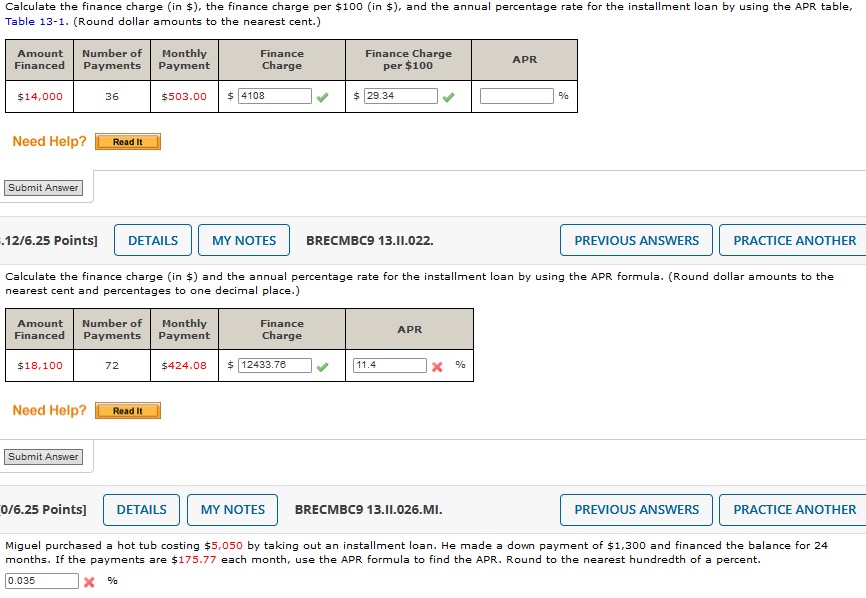The width and height of the screenshot is (866, 598).
Task: Open MY NOTES for the hot tub problem
Action: click(x=232, y=510)
